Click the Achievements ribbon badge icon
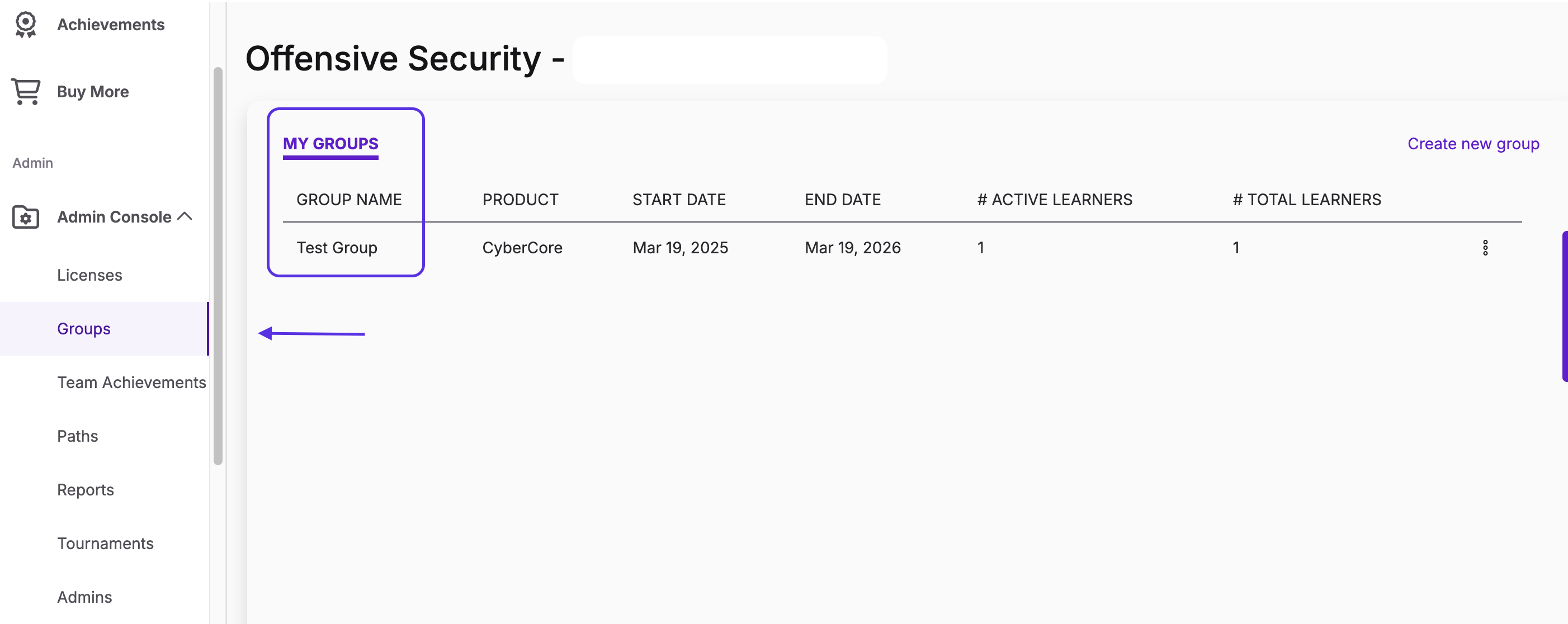The image size is (1568, 624). coord(26,25)
